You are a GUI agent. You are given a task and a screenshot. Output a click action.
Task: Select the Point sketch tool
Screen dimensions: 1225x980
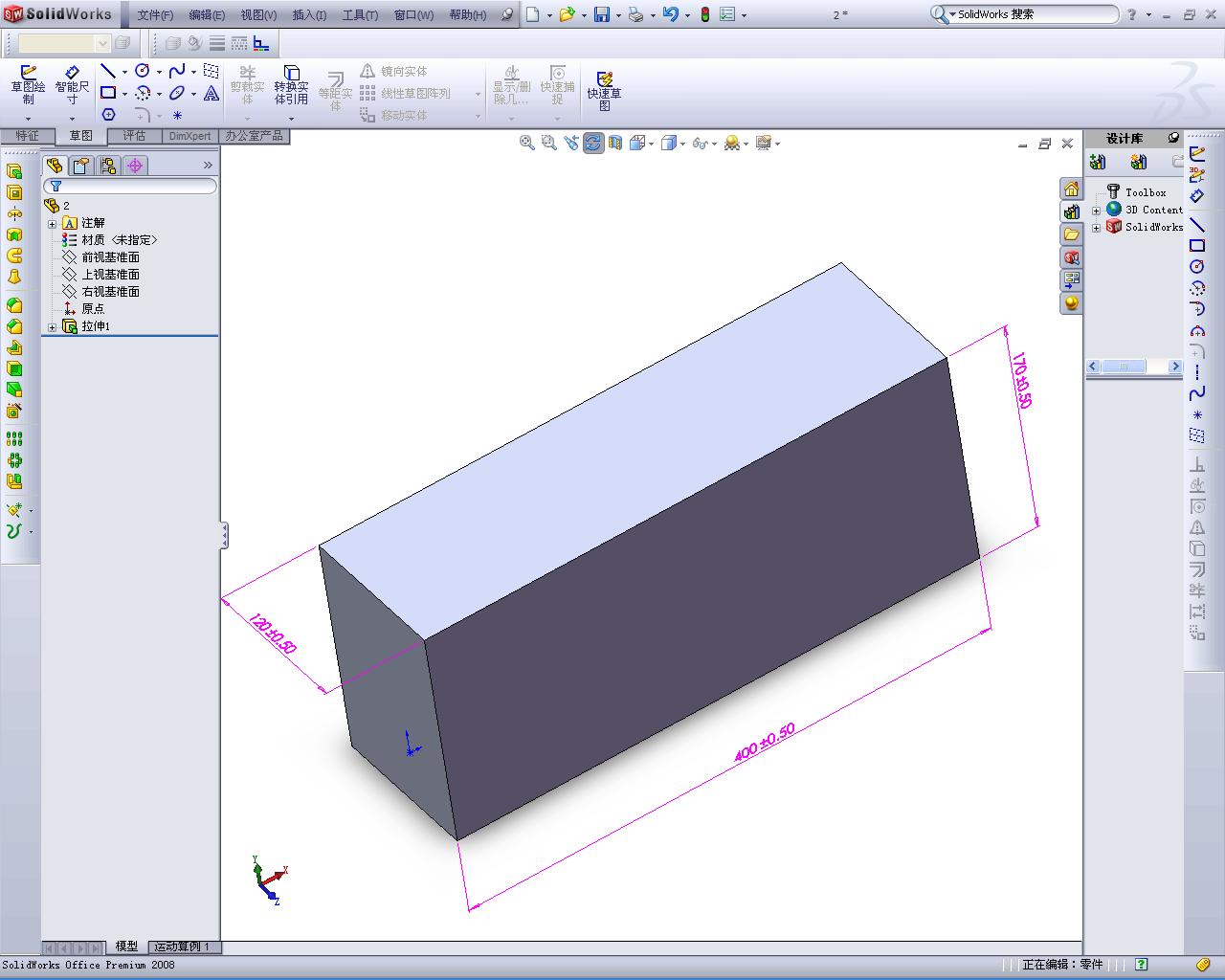click(177, 115)
